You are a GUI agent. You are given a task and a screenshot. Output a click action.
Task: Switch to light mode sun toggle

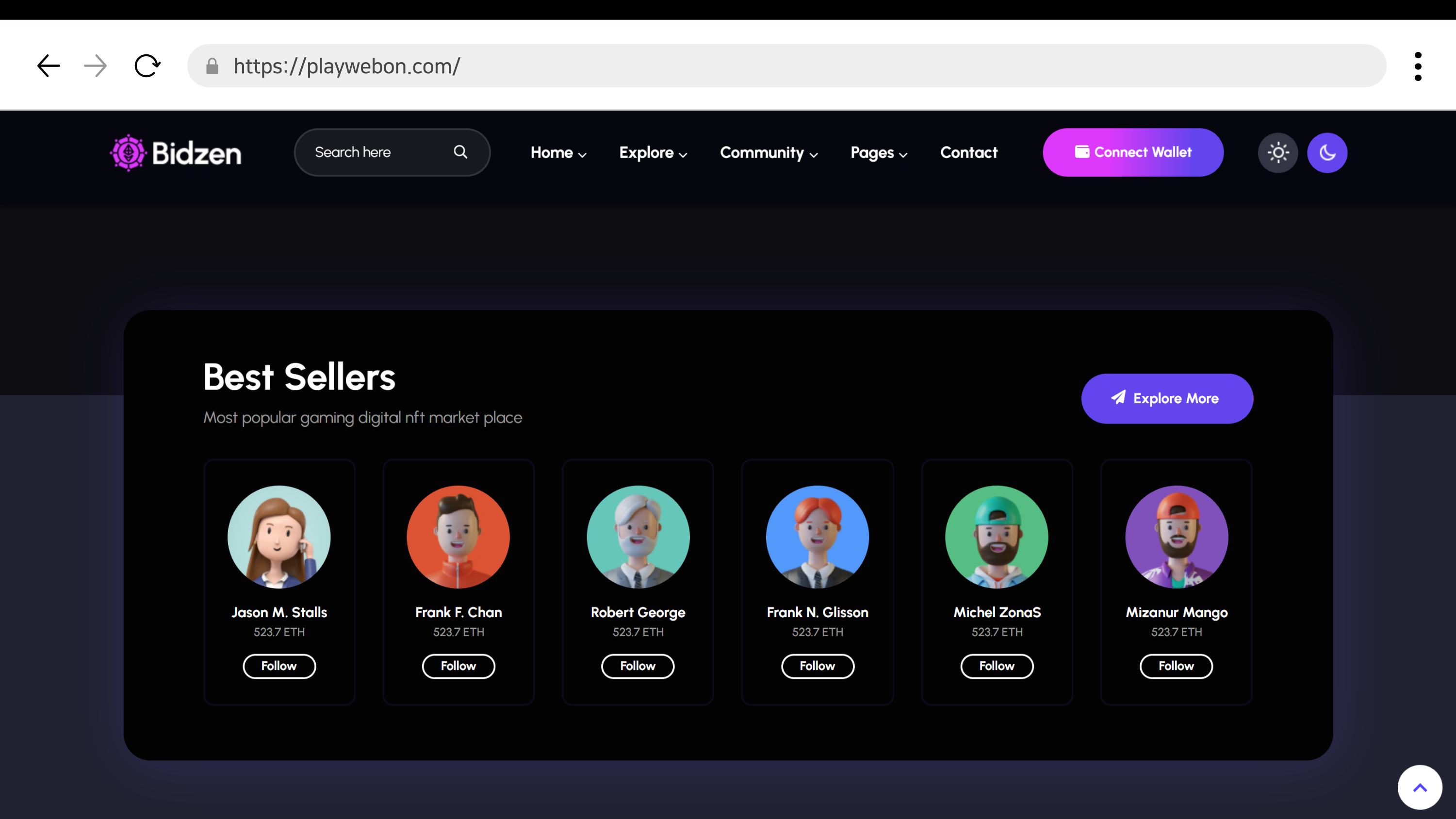1277,153
